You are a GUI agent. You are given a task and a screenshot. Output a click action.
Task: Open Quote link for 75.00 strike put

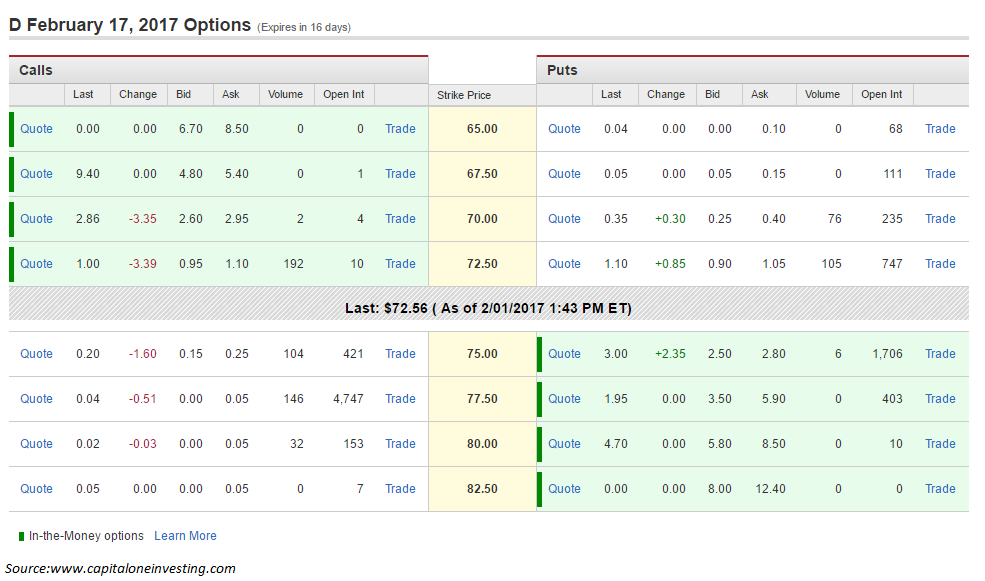(564, 354)
